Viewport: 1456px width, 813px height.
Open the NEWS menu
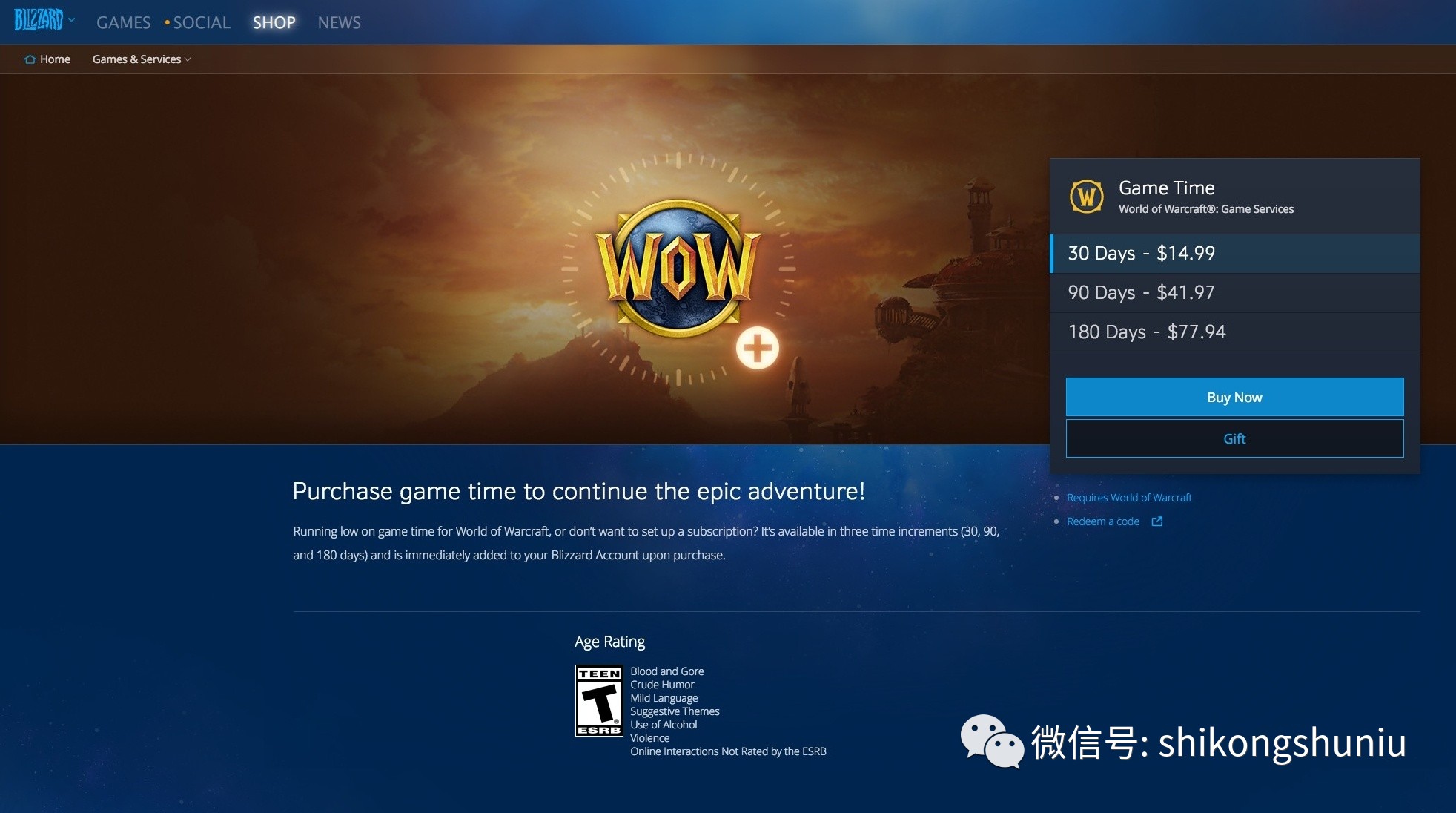(x=340, y=23)
